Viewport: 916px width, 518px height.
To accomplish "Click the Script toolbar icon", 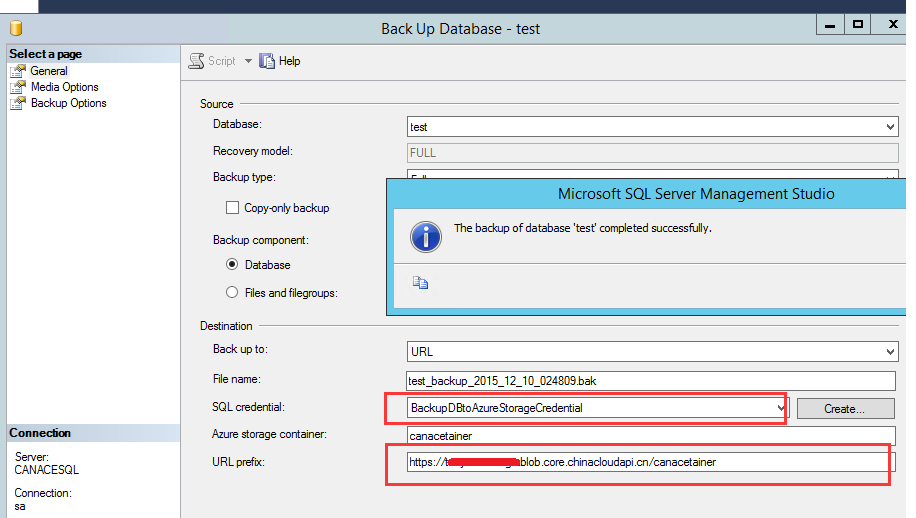I will [x=197, y=61].
